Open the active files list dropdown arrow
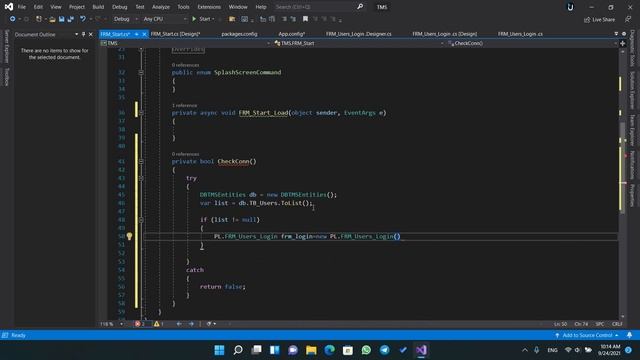Viewport: 640px width, 360px height. coord(616,34)
